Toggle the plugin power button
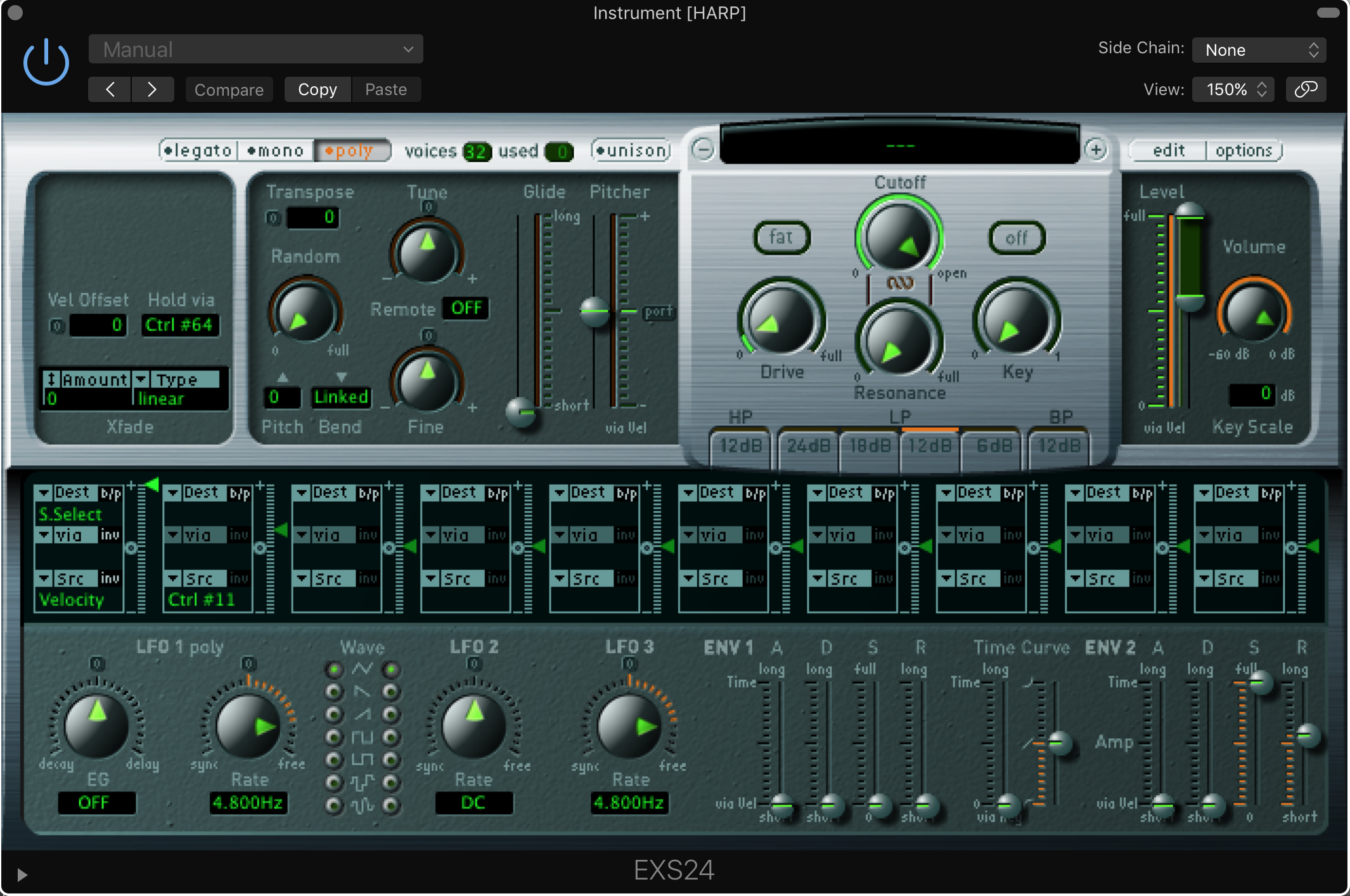This screenshot has width=1350, height=896. (46, 63)
